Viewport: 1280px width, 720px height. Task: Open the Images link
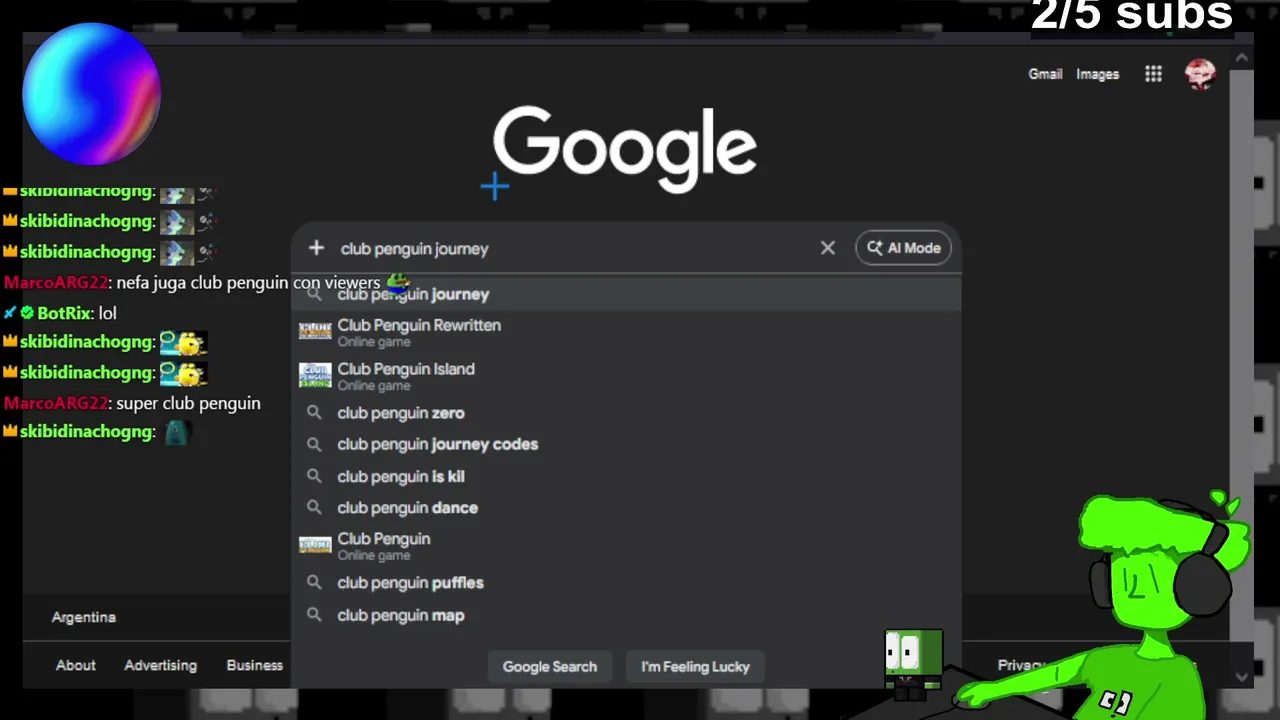tap(1097, 74)
